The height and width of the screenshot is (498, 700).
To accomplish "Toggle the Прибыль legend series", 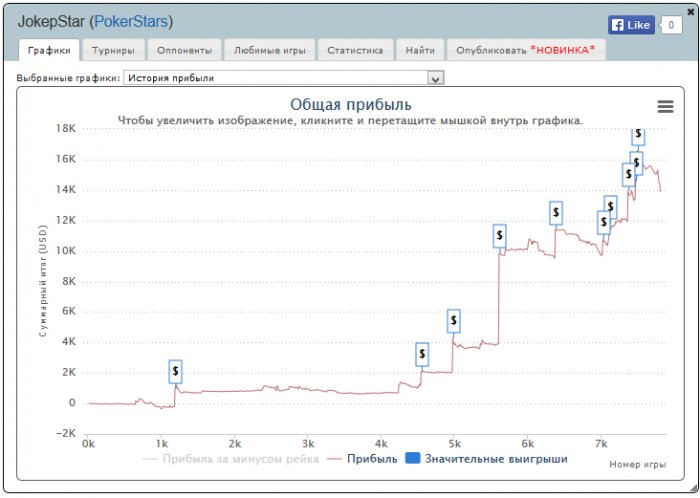I will pyautogui.click(x=362, y=459).
